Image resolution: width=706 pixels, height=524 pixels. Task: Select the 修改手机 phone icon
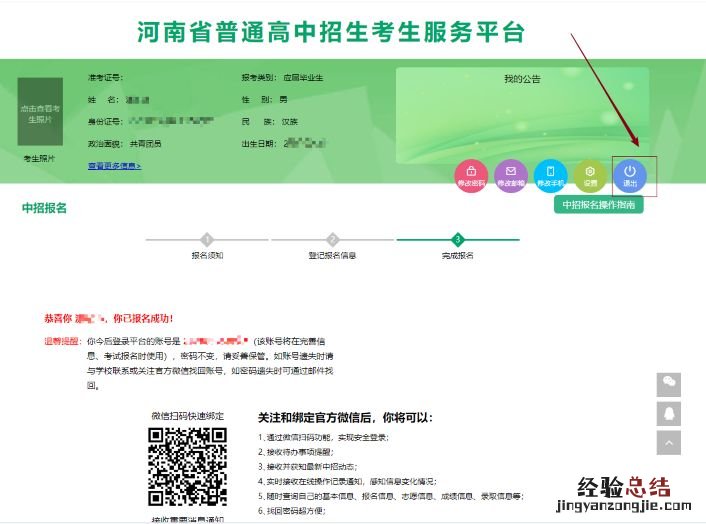point(550,176)
